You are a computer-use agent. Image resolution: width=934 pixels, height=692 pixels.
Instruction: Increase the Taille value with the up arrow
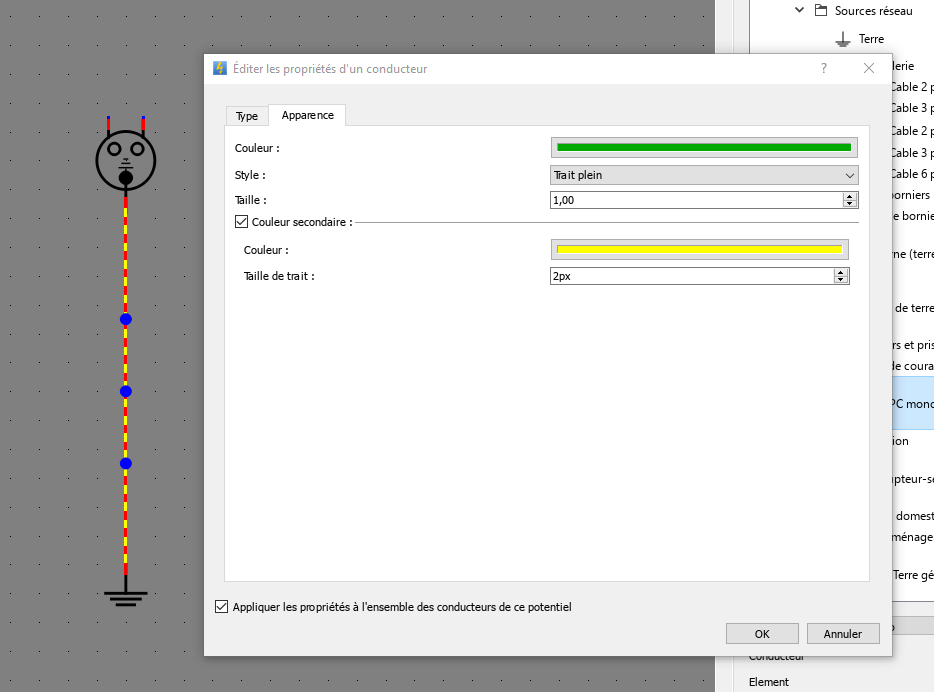tap(850, 196)
